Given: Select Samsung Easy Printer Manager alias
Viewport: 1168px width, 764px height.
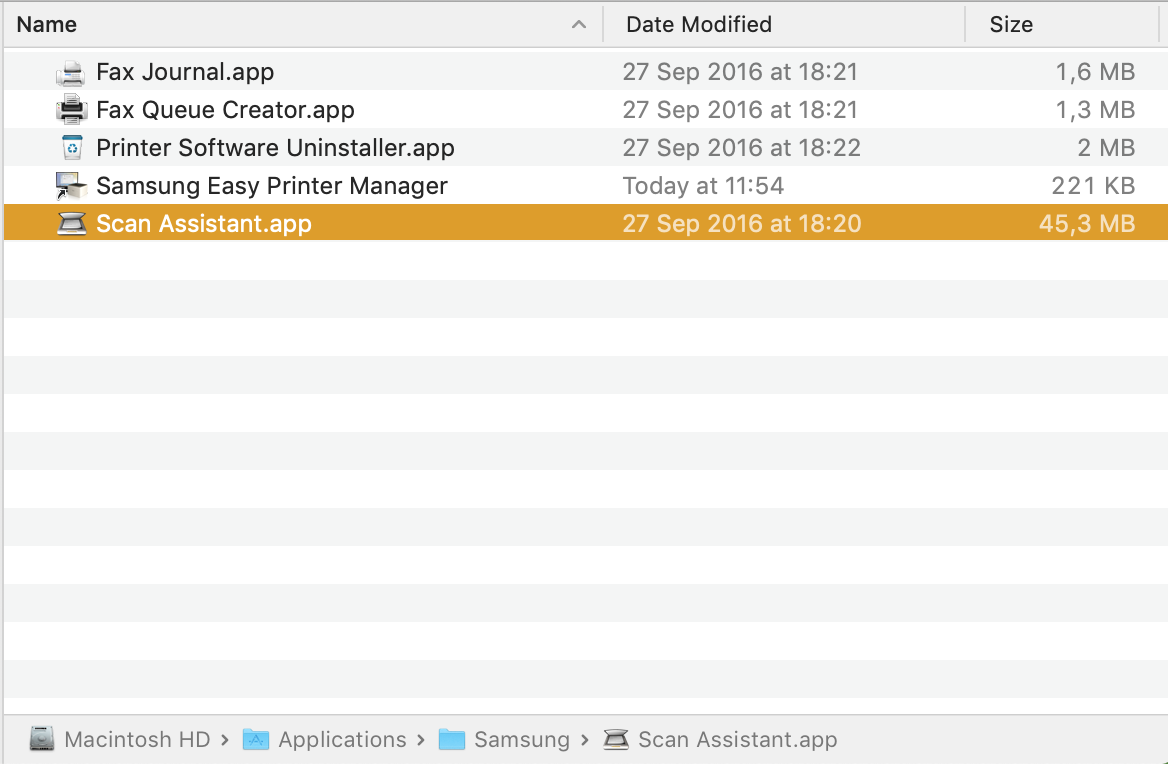Looking at the screenshot, I should [272, 186].
